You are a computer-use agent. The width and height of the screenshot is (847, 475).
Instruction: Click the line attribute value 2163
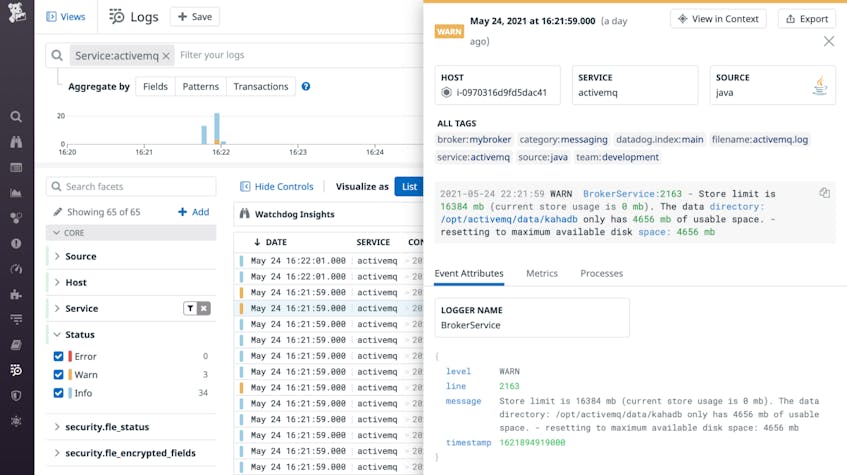[509, 386]
